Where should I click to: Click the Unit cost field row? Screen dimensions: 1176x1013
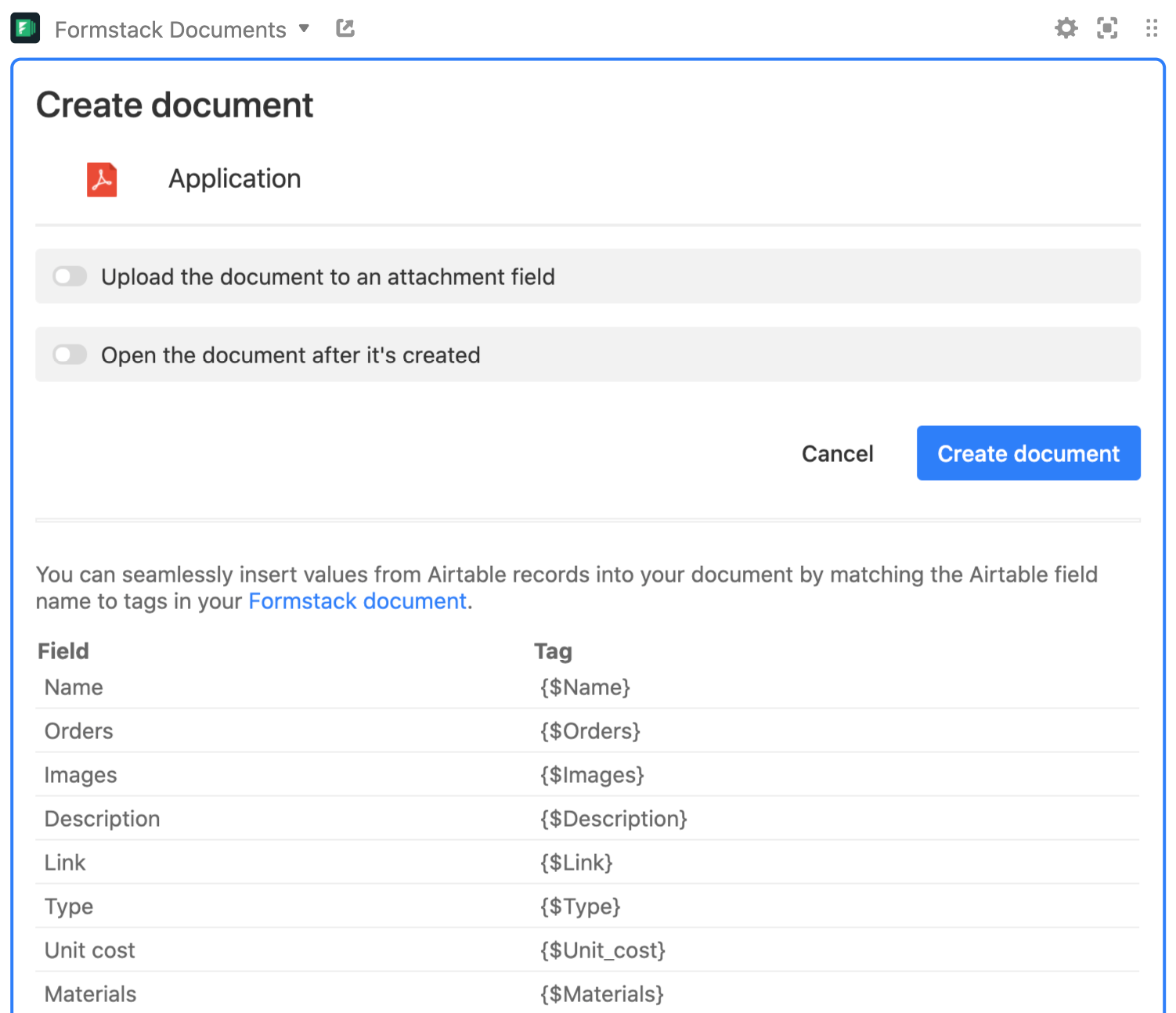[587, 950]
